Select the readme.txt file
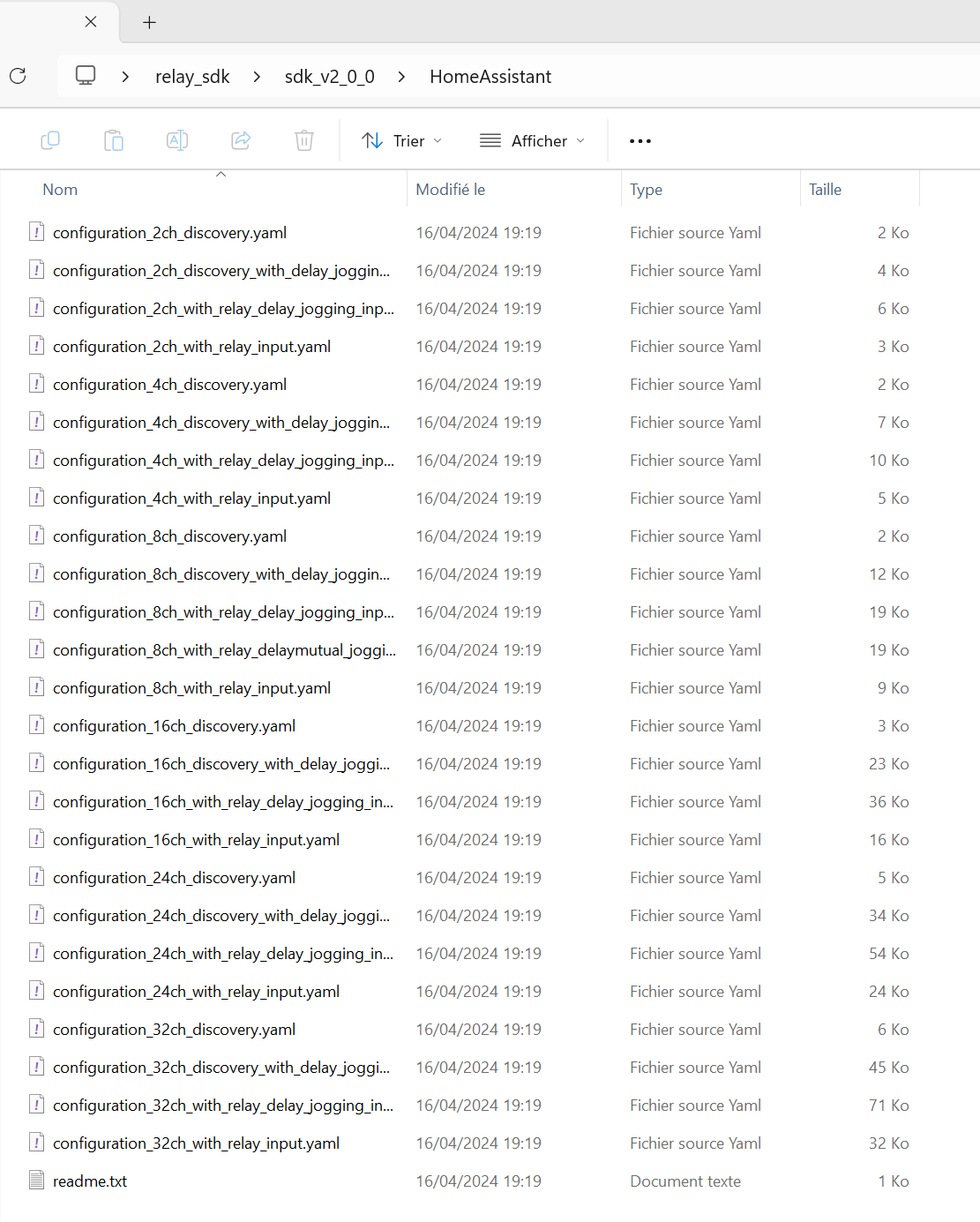This screenshot has height=1222, width=980. tap(90, 1181)
